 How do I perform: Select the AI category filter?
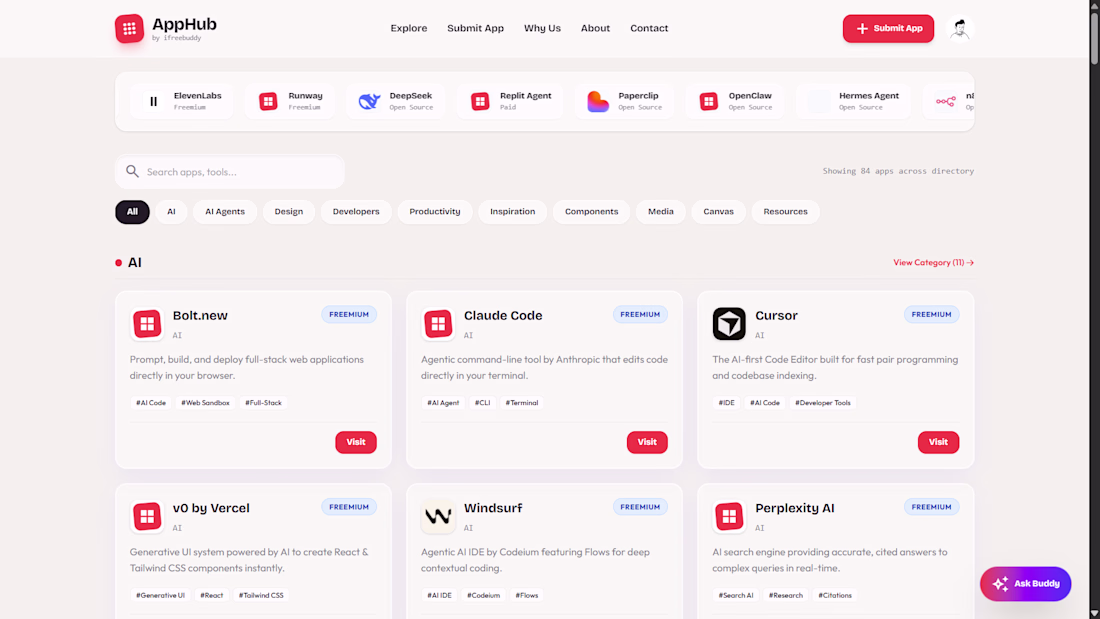[x=171, y=211]
